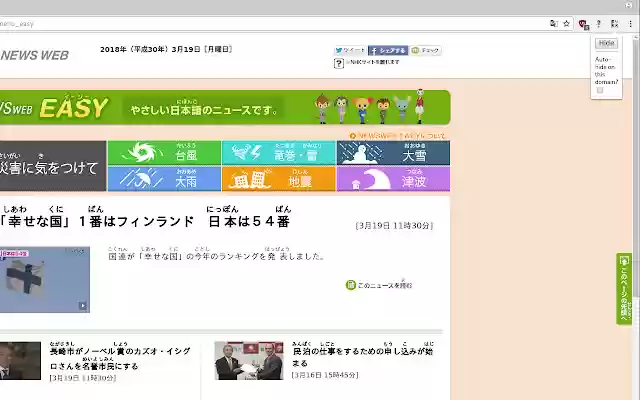
Task: Click the このニュースを読む read news link
Action: point(379,285)
